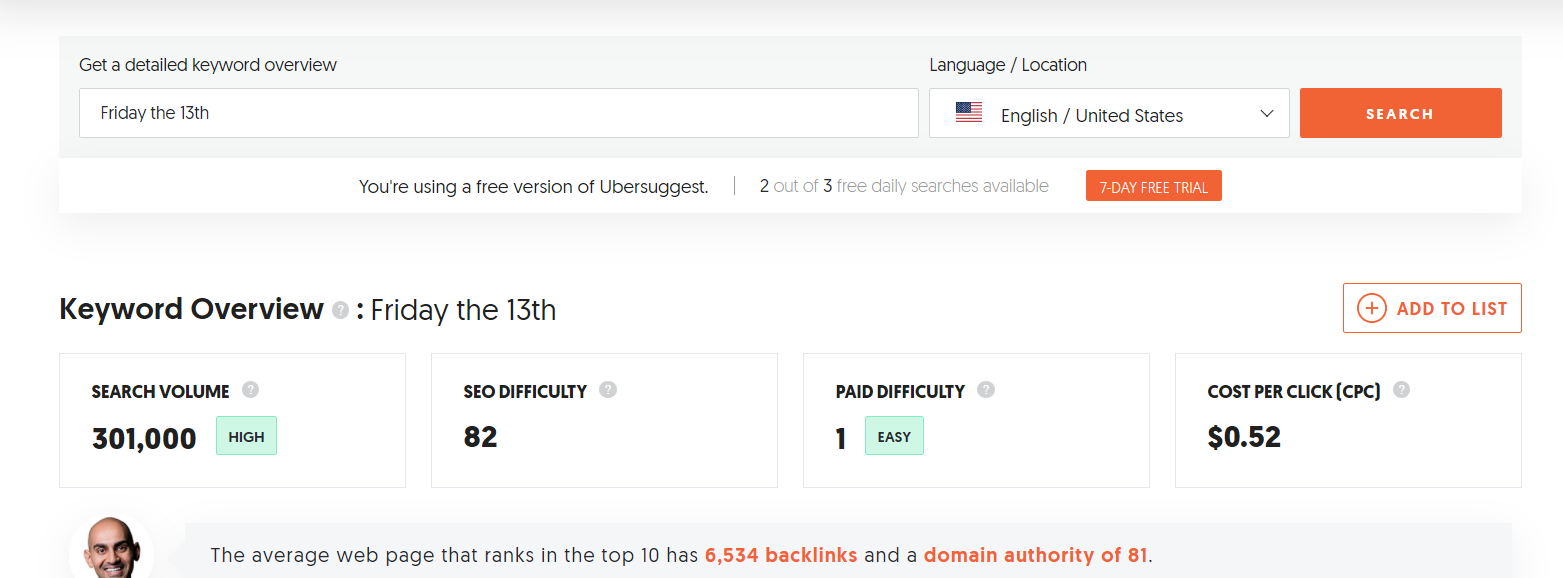Open the Cost Per Click help icon
This screenshot has height=578, width=1563.
pos(1401,390)
